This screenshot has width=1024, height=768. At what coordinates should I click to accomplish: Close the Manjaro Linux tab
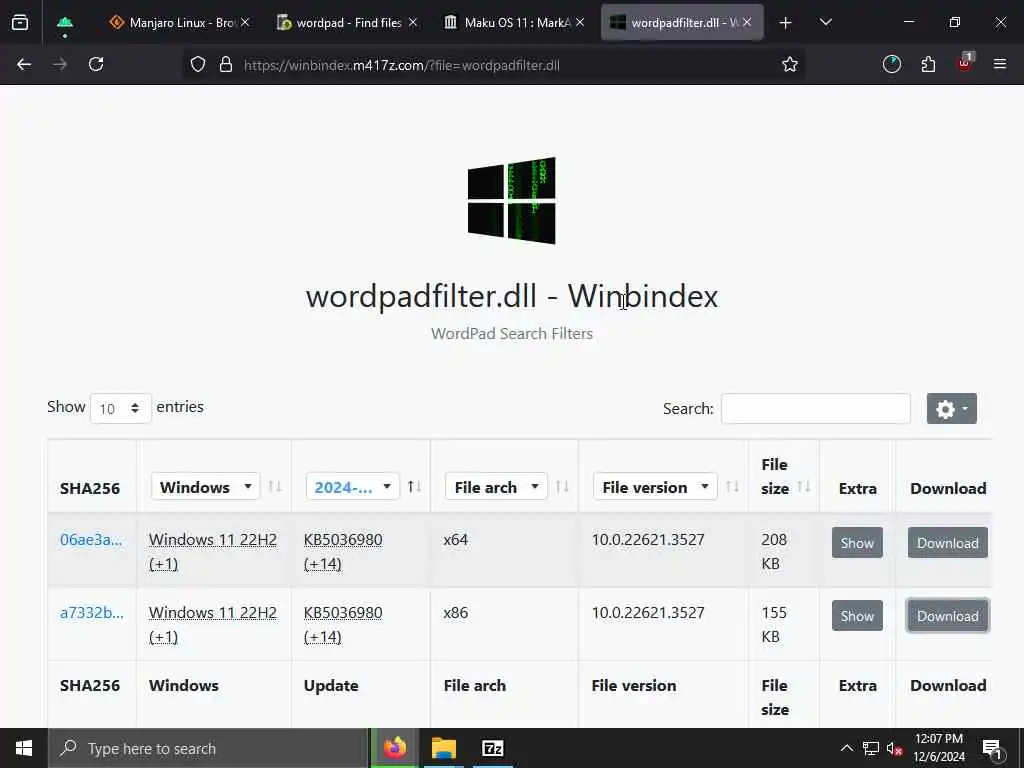tap(245, 23)
